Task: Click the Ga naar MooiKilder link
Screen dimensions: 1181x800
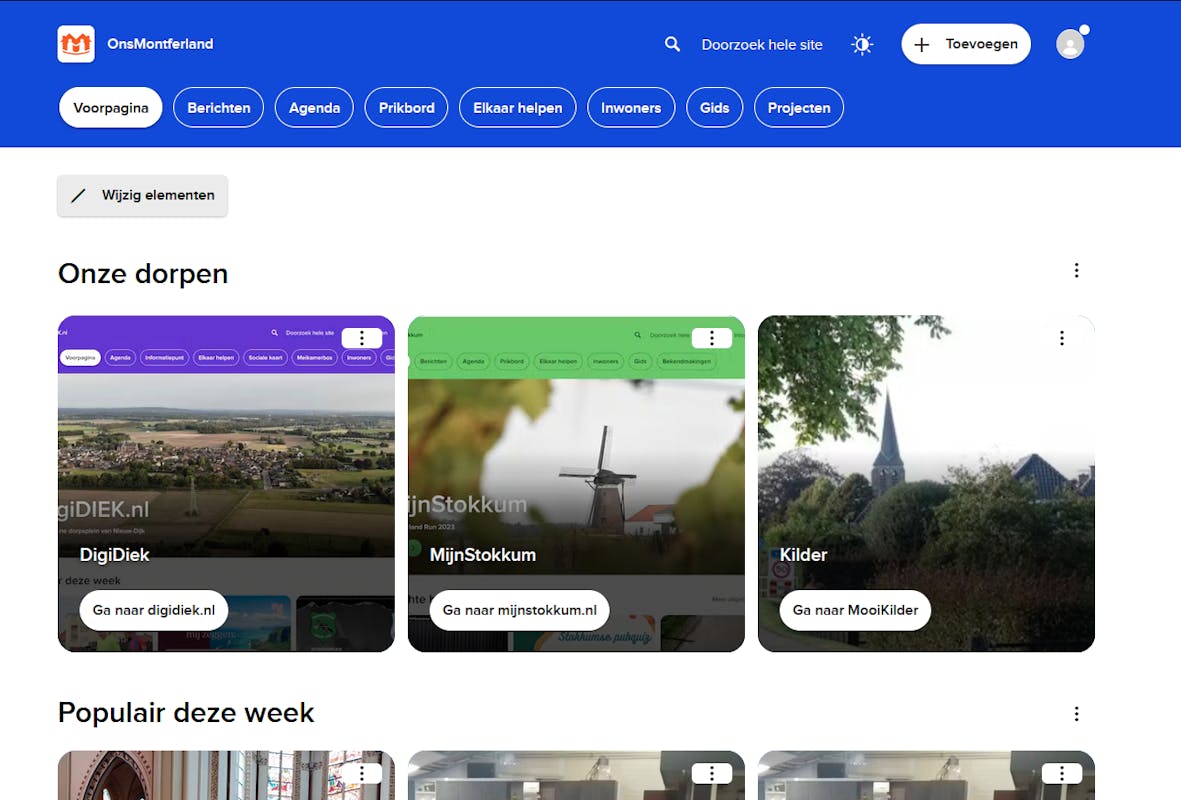Action: pyautogui.click(x=855, y=610)
